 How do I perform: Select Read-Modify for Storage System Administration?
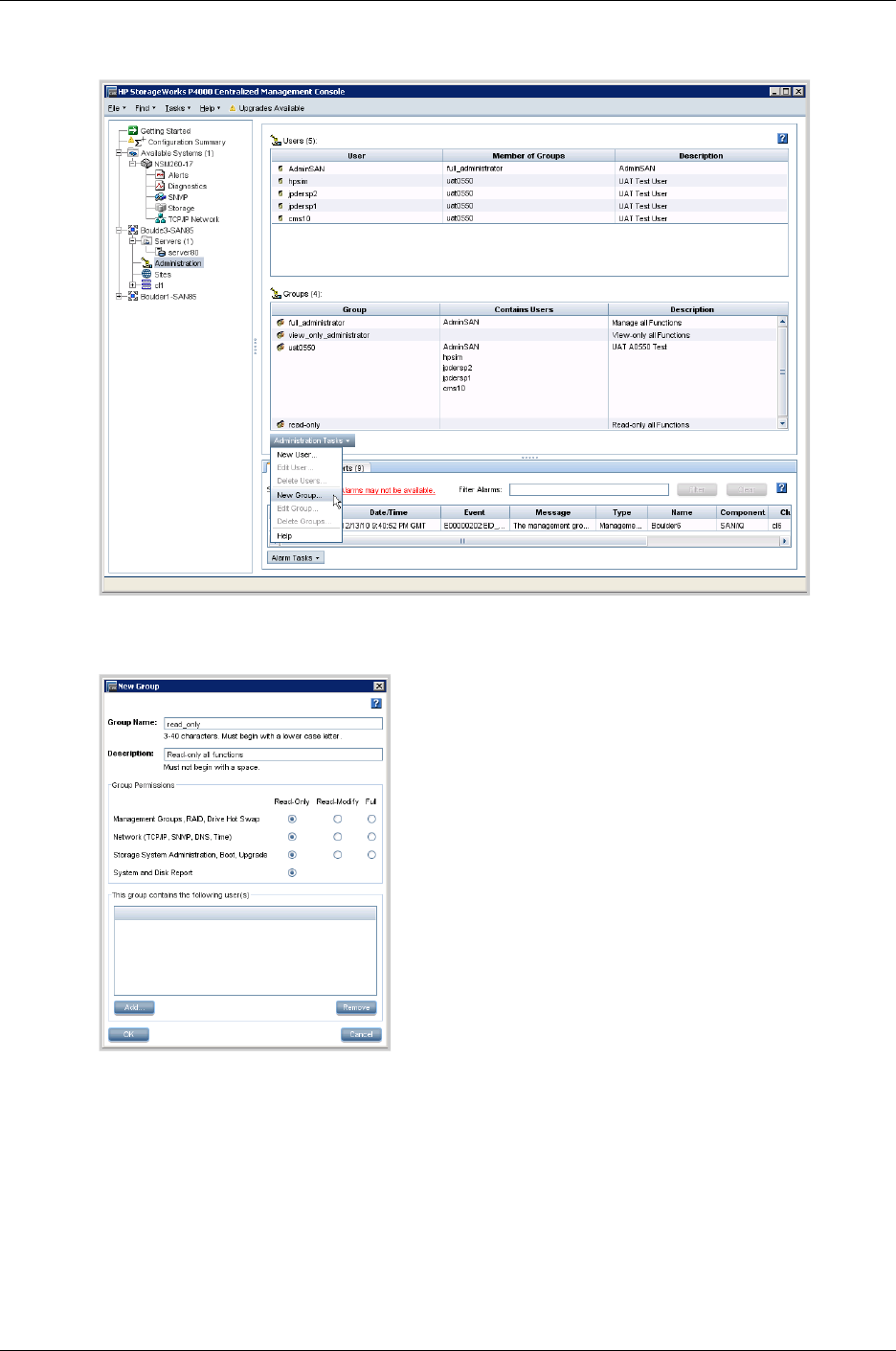coord(338,855)
